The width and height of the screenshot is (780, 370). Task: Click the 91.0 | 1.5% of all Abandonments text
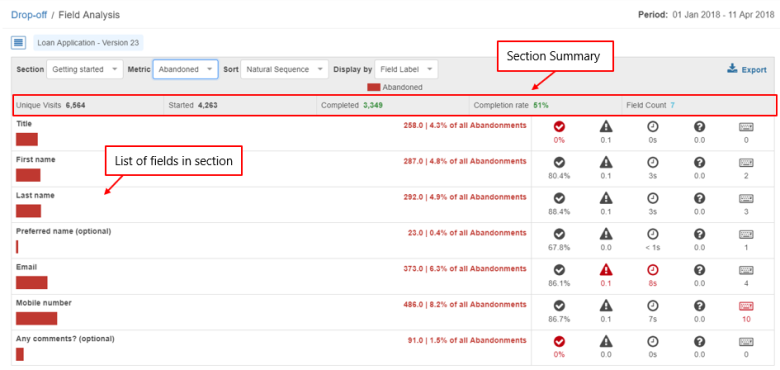pos(467,341)
